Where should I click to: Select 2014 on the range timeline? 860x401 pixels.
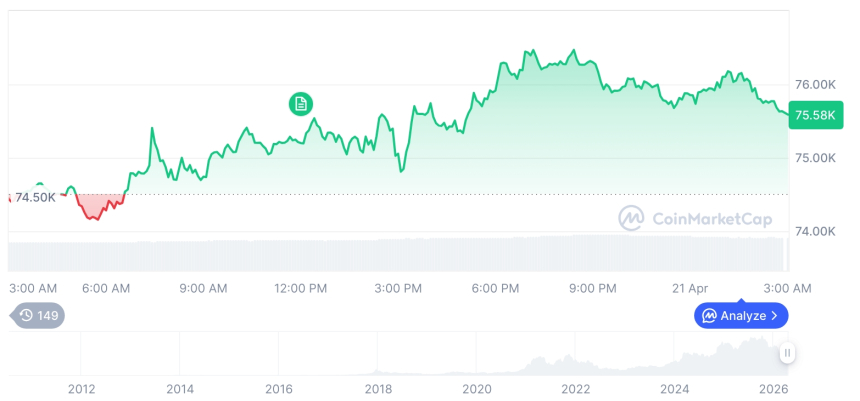[180, 389]
